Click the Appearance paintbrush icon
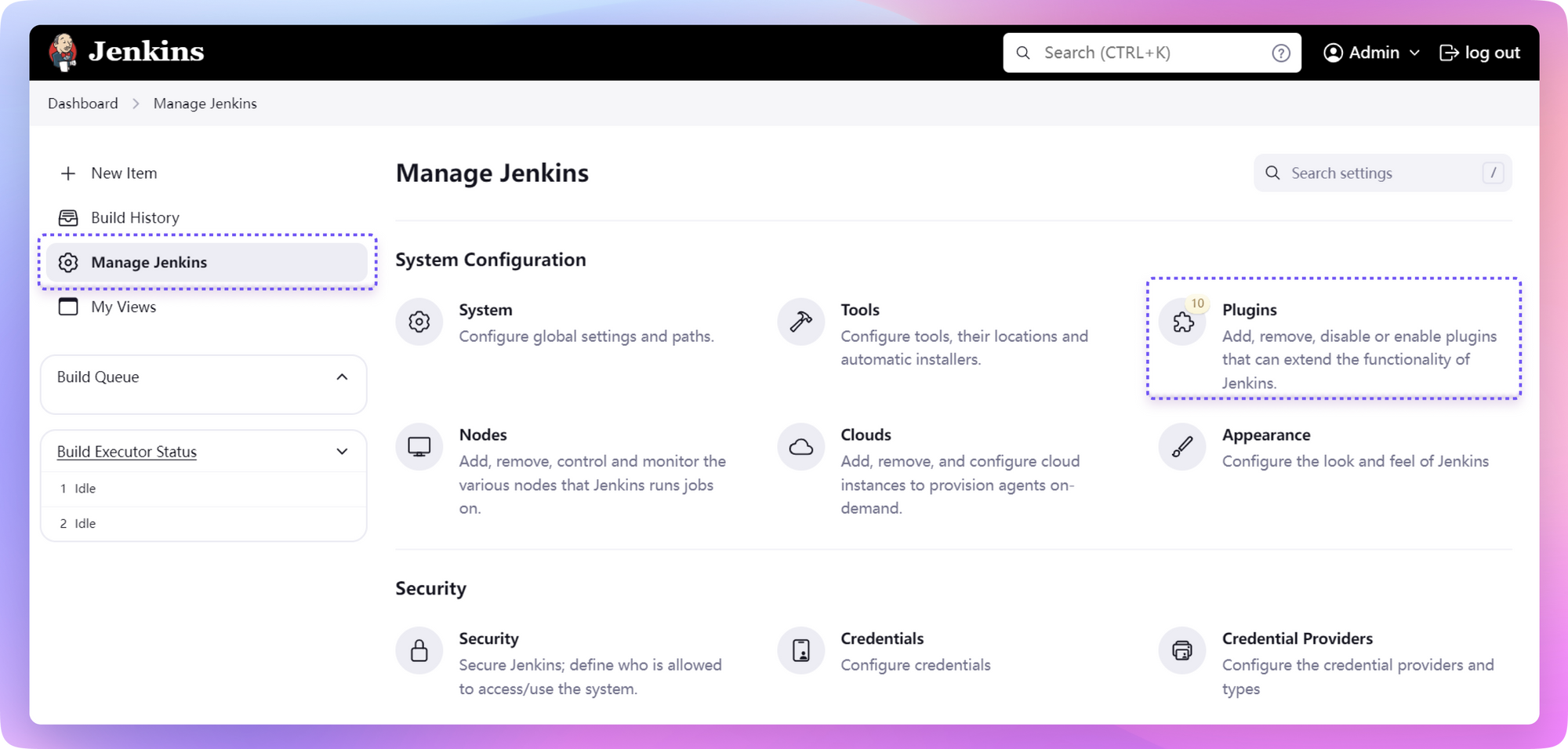Viewport: 1568px width, 749px height. (x=1182, y=447)
